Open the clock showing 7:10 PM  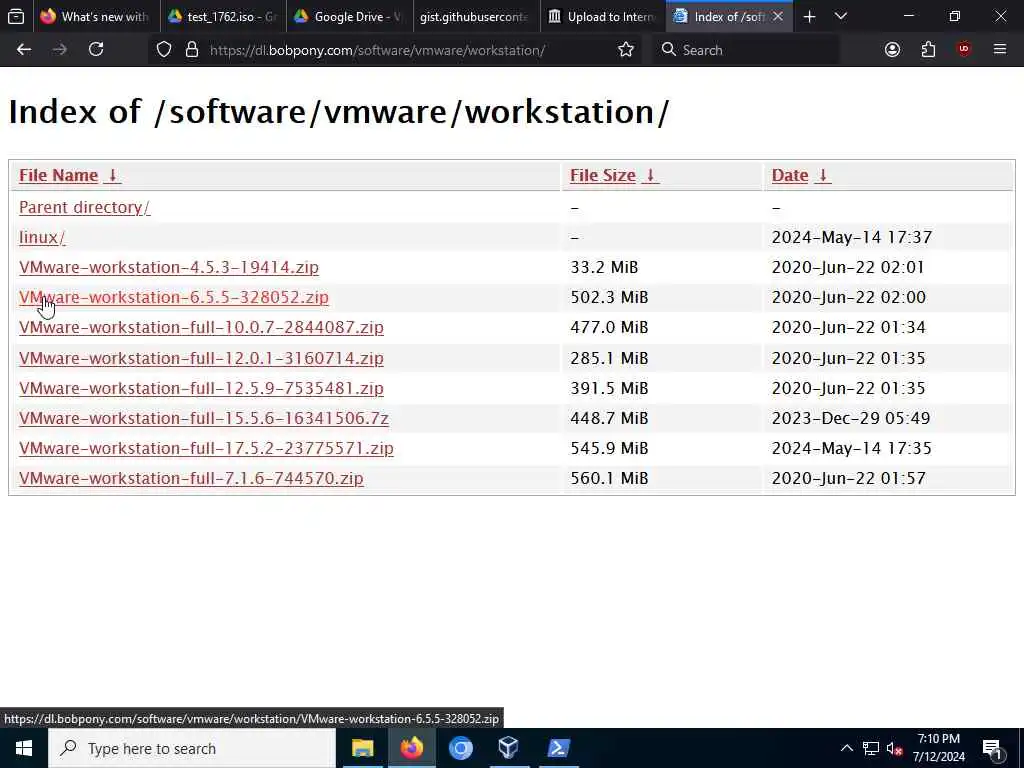point(938,748)
